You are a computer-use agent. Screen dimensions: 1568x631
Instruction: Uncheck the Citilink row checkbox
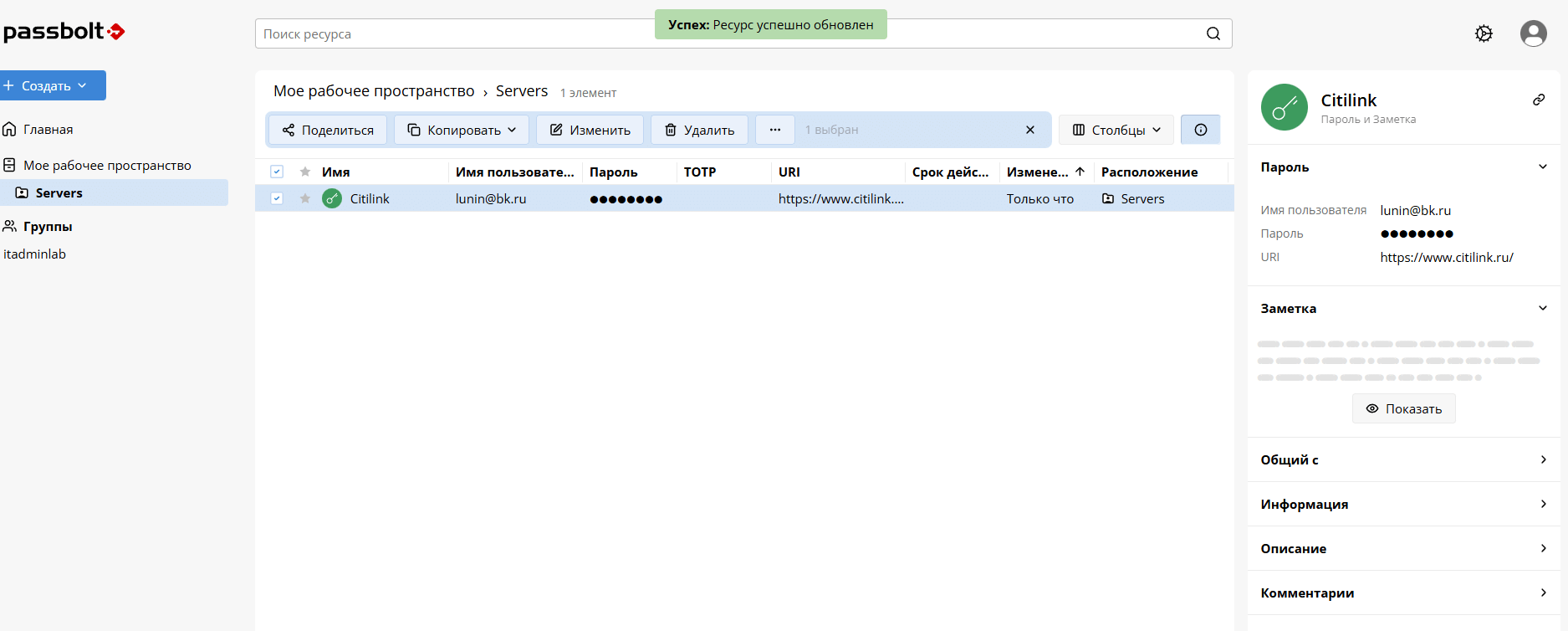277,198
